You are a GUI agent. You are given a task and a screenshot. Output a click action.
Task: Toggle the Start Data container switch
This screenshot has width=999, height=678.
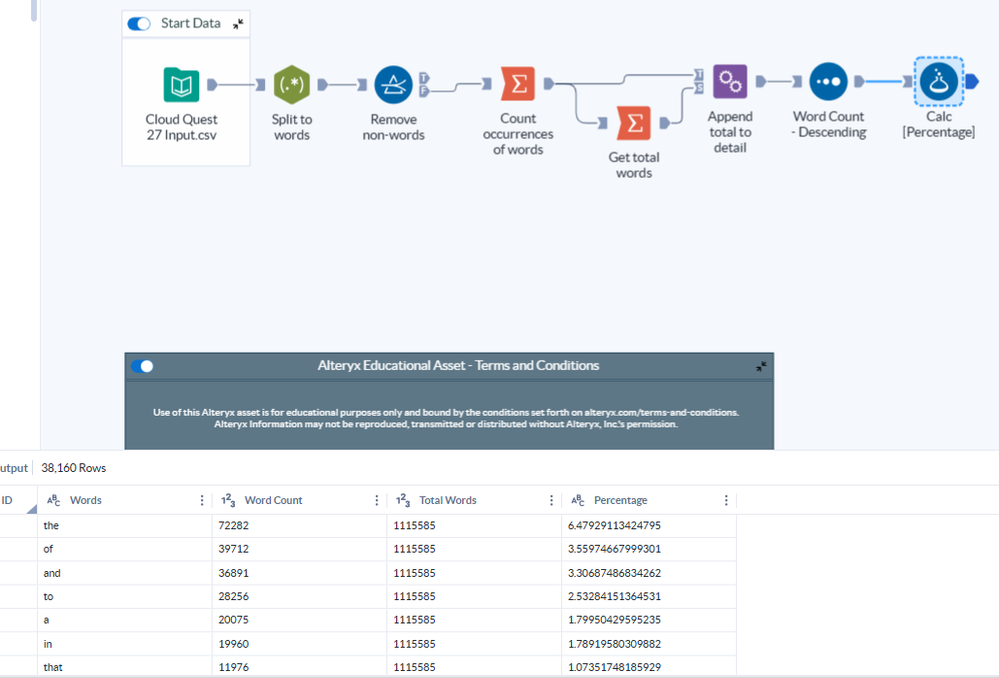point(139,23)
